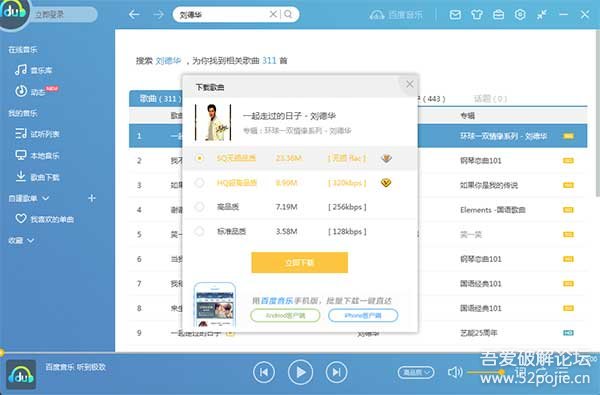600x395 pixels.
Task: Open the settings gear icon
Action: 520,15
